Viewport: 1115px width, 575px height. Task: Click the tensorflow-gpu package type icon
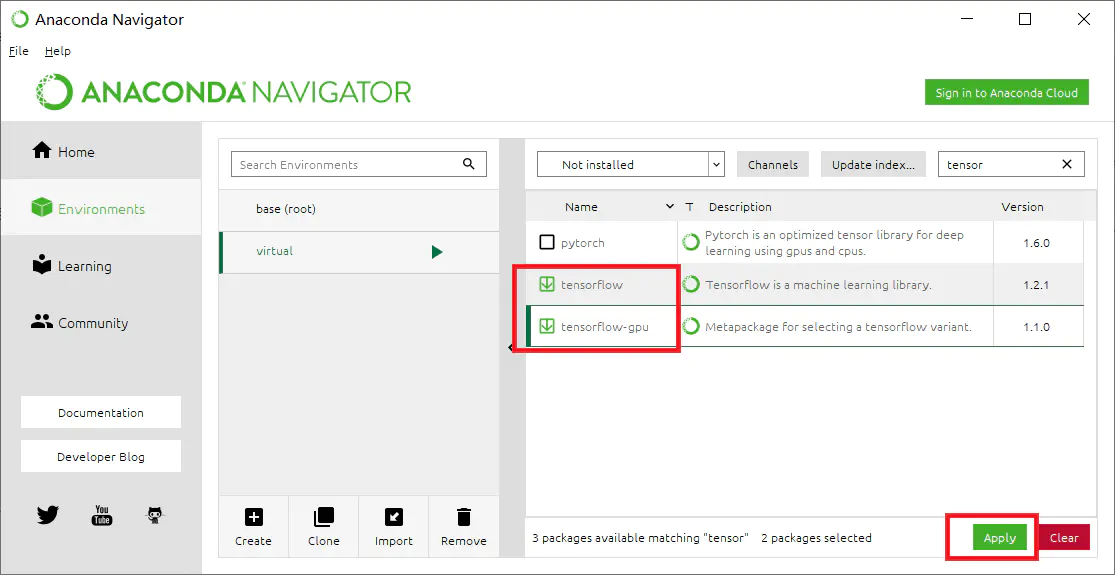(x=690, y=327)
